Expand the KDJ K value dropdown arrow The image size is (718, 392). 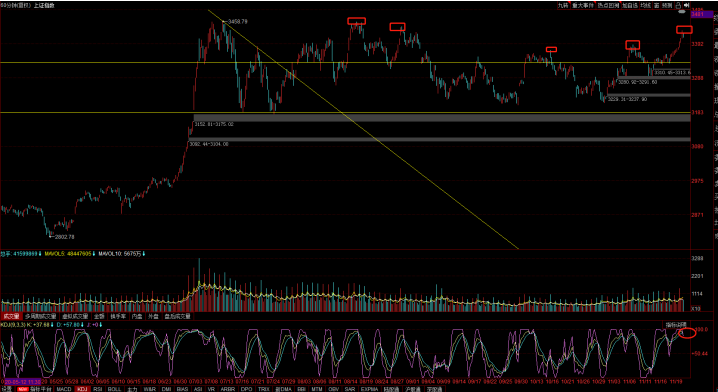click(x=52, y=325)
